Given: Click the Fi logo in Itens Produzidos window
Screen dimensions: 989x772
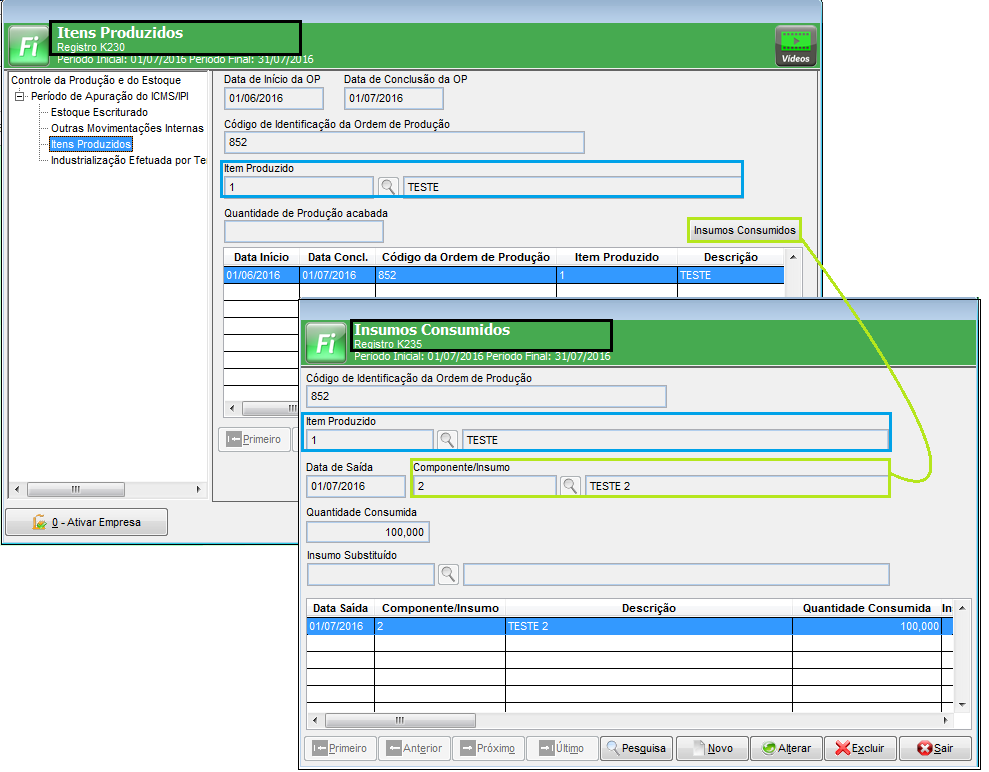Looking at the screenshot, I should tap(29, 46).
